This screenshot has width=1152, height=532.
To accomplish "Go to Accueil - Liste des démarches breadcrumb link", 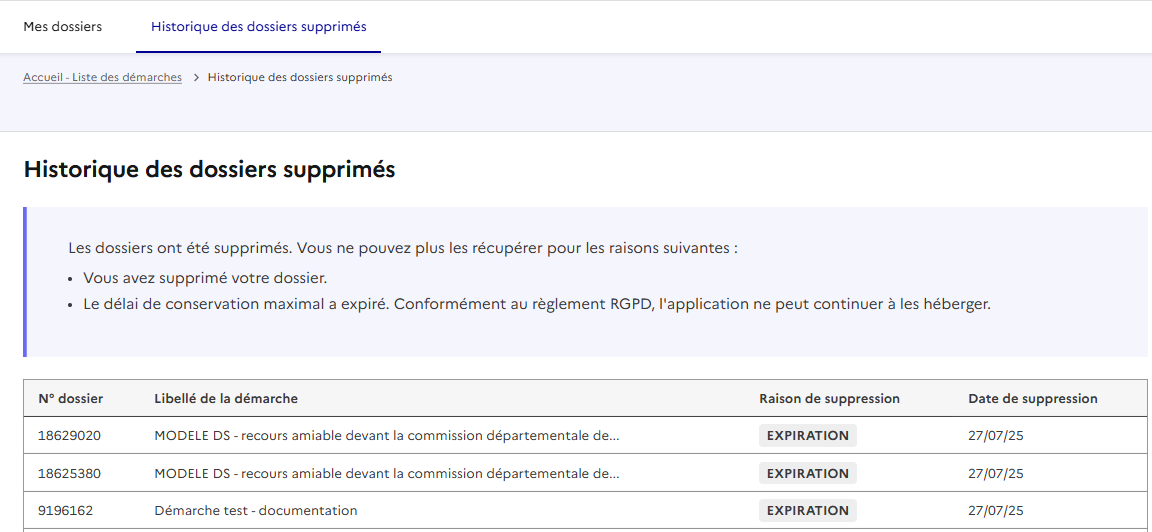I will click(103, 78).
